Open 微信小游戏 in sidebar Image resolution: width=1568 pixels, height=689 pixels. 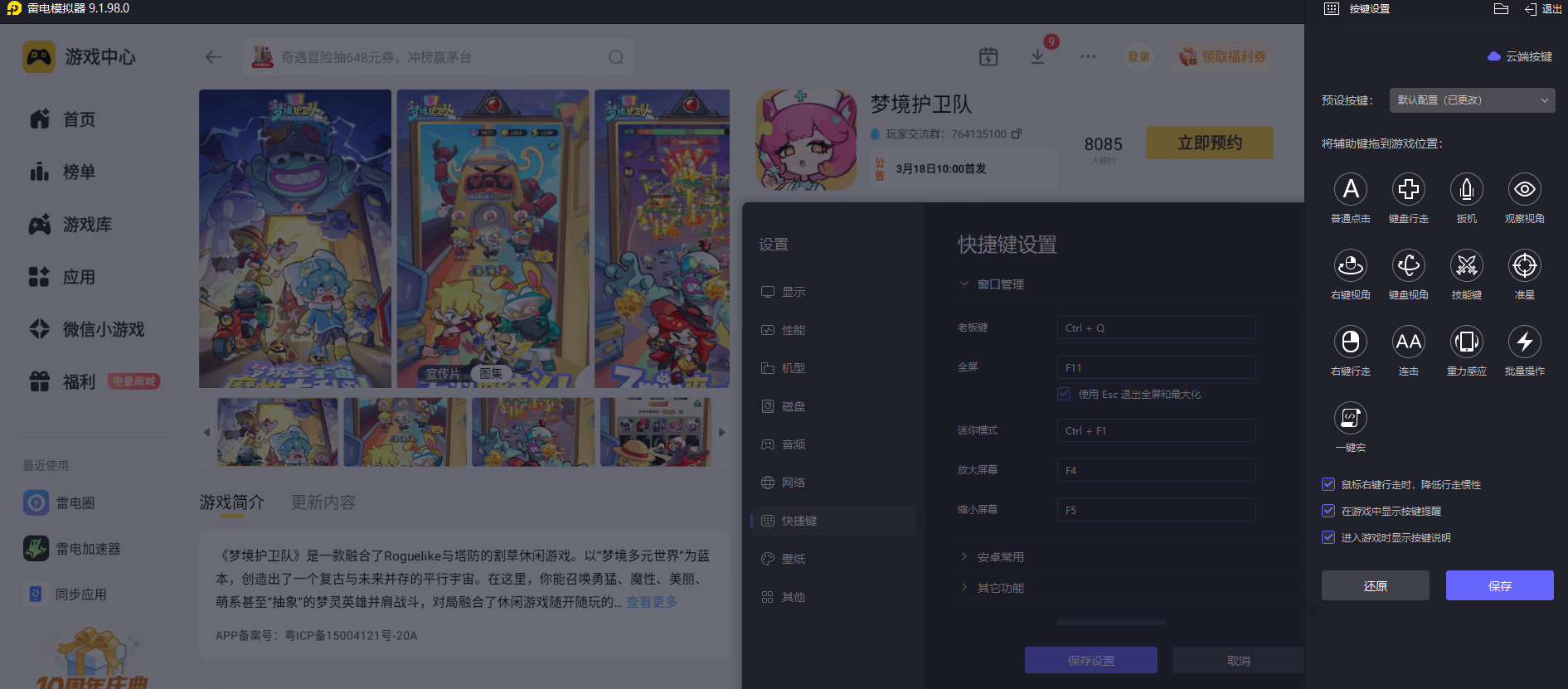pos(87,329)
